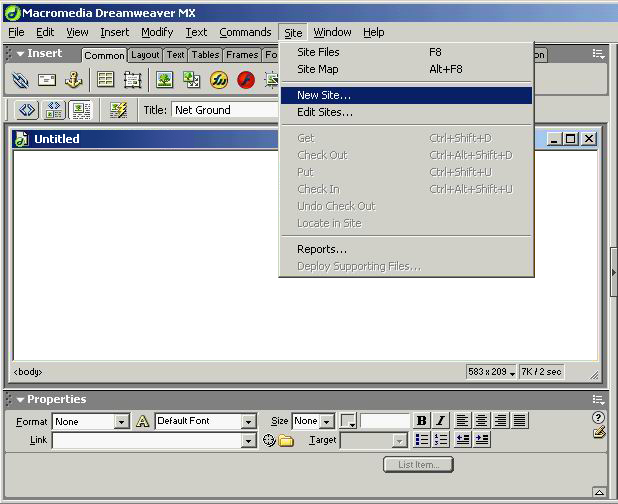Insert Fireworks HTML icon
618x504 pixels.
point(219,80)
